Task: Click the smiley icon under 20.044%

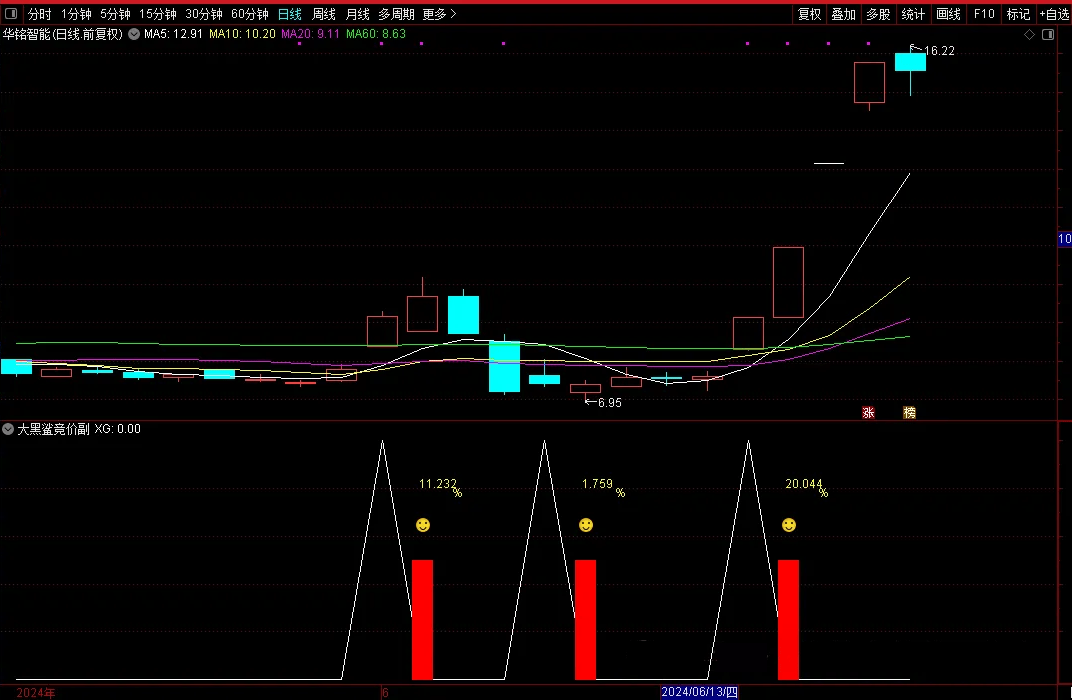Action: [x=789, y=525]
